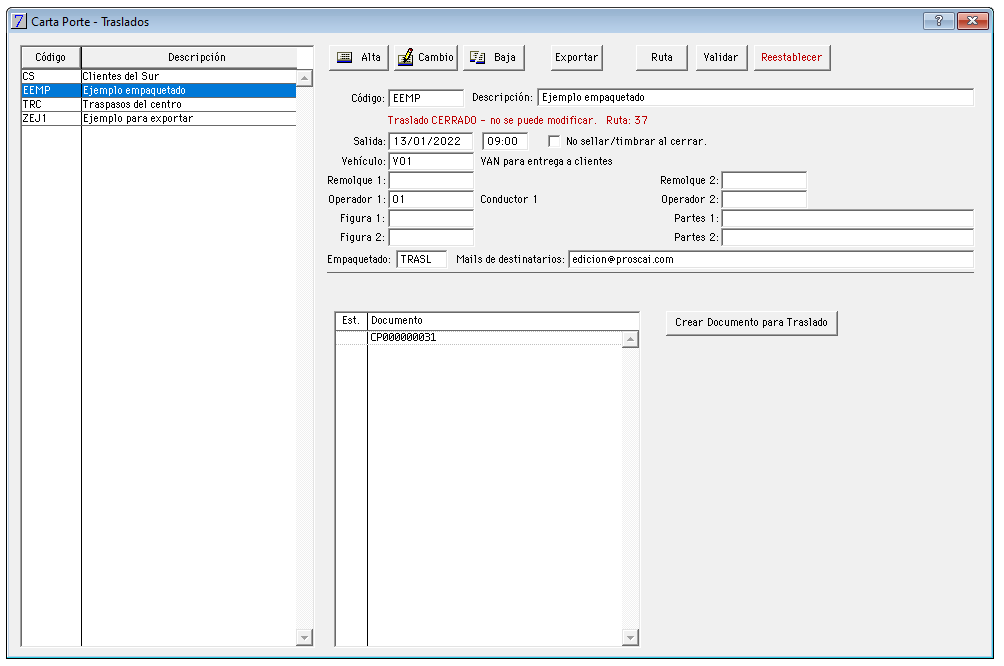Click the Vehículo input field

[431, 161]
